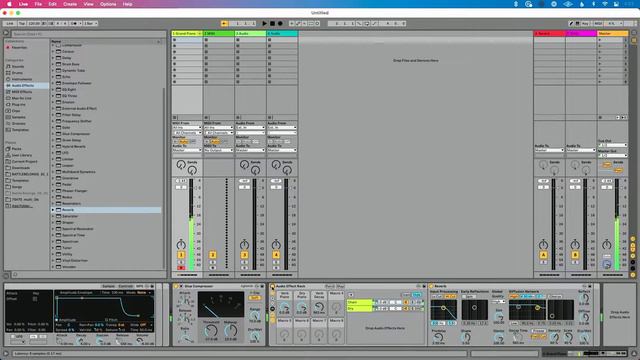The height and width of the screenshot is (360, 640).
Task: Toggle track 4 activator button
Action: [x=276, y=255]
